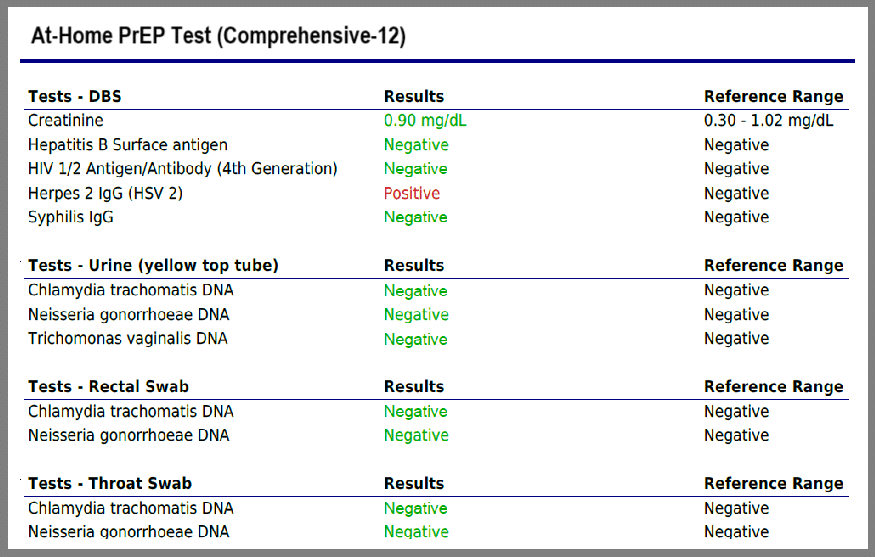Select the Tests - DBS section header
875x557 pixels.
(75, 97)
